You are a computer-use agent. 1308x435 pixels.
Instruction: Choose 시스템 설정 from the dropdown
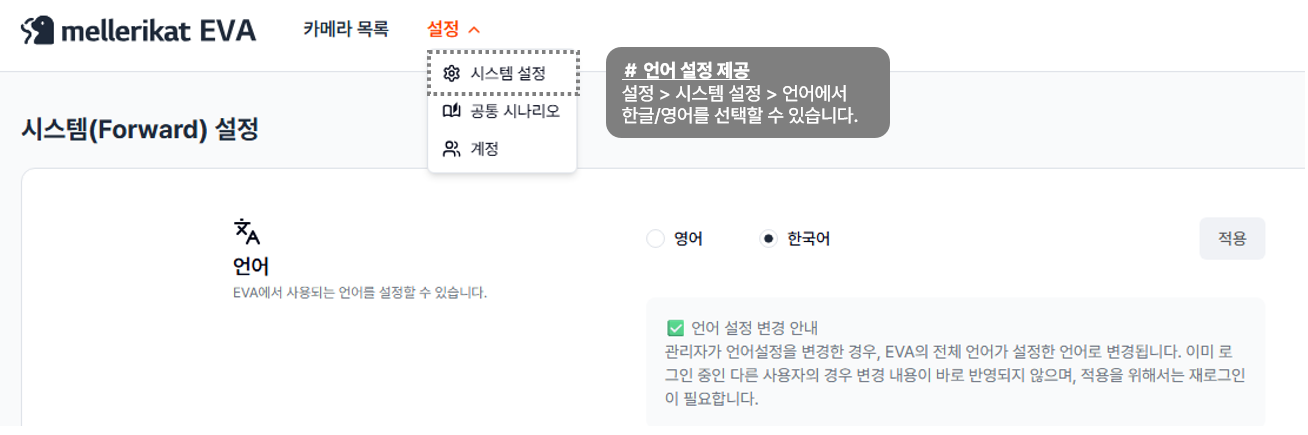click(508, 73)
